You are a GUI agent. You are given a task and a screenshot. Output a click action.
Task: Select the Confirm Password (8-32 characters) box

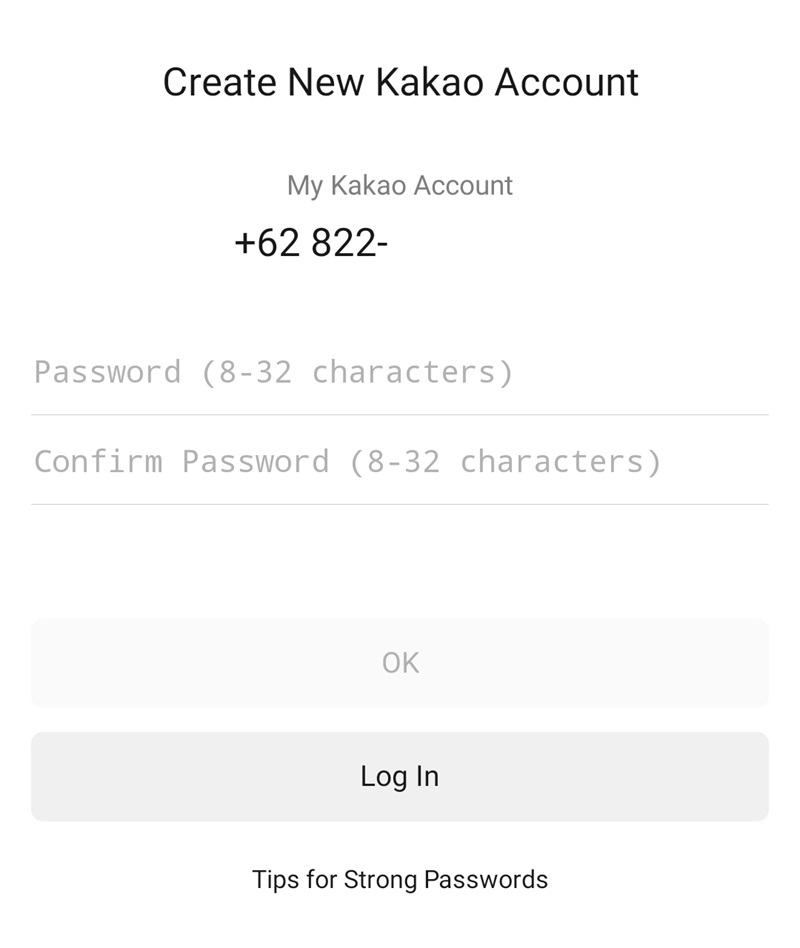pos(400,461)
